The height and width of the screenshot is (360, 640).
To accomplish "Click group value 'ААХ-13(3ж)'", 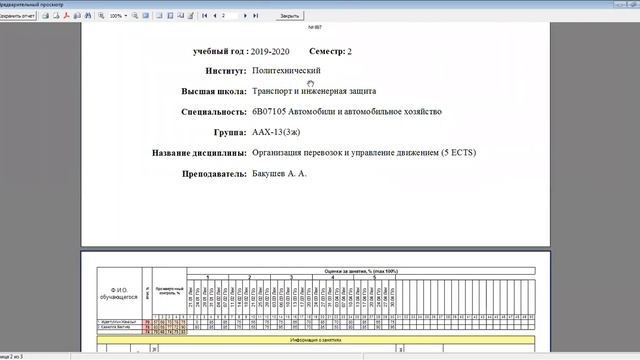I will pyautogui.click(x=276, y=132).
